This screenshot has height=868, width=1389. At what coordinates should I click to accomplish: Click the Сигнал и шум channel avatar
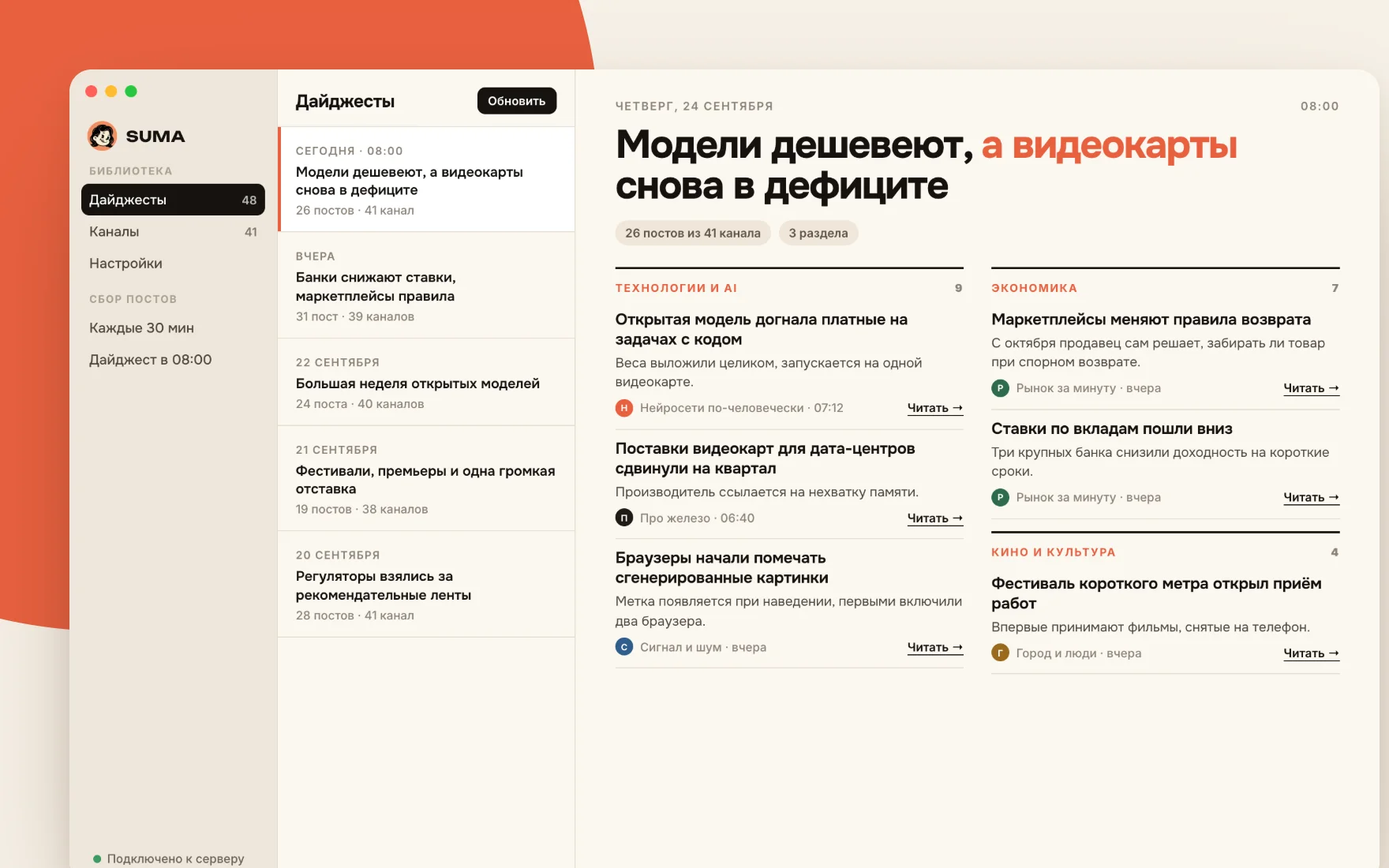click(x=624, y=647)
